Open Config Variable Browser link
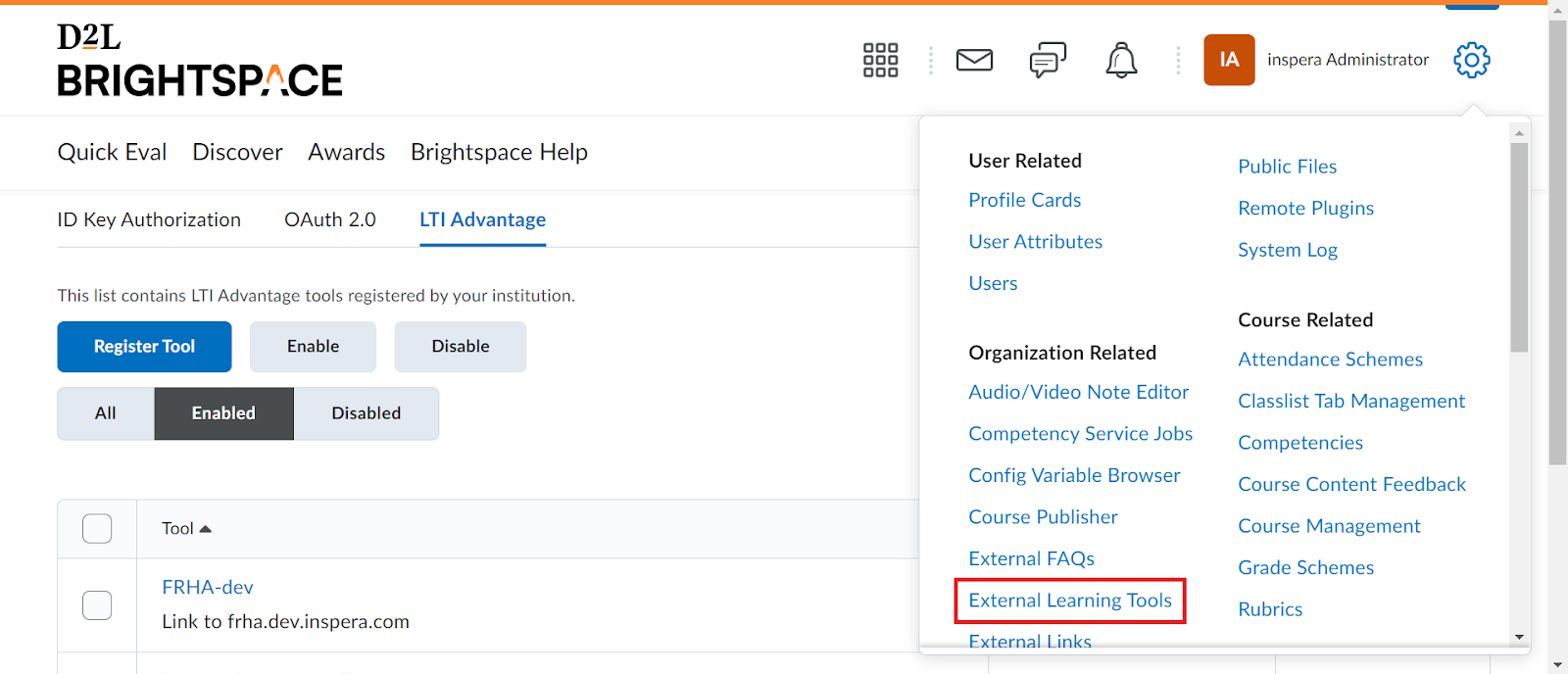Viewport: 1568px width, 674px height. click(x=1074, y=475)
